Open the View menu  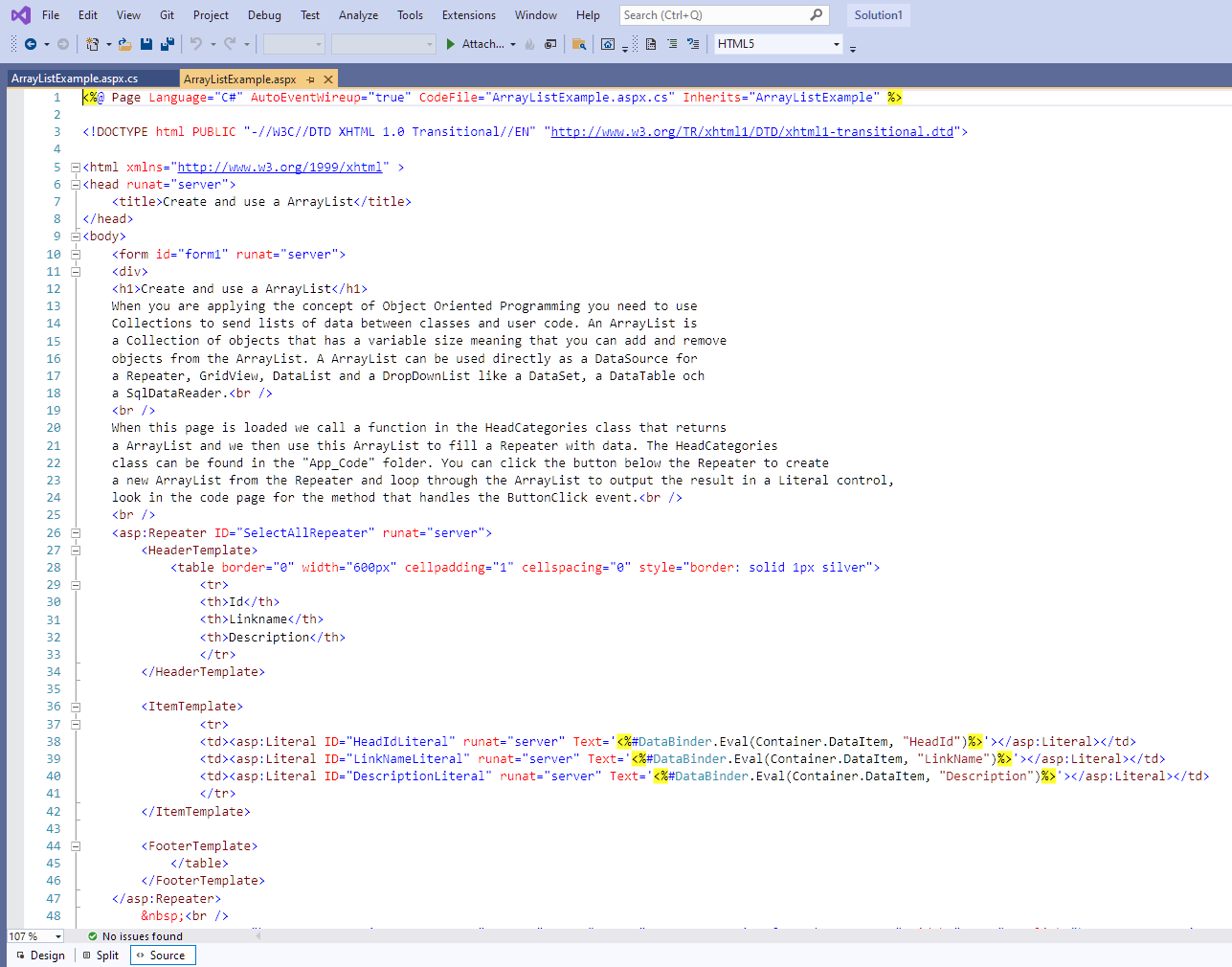[x=128, y=15]
